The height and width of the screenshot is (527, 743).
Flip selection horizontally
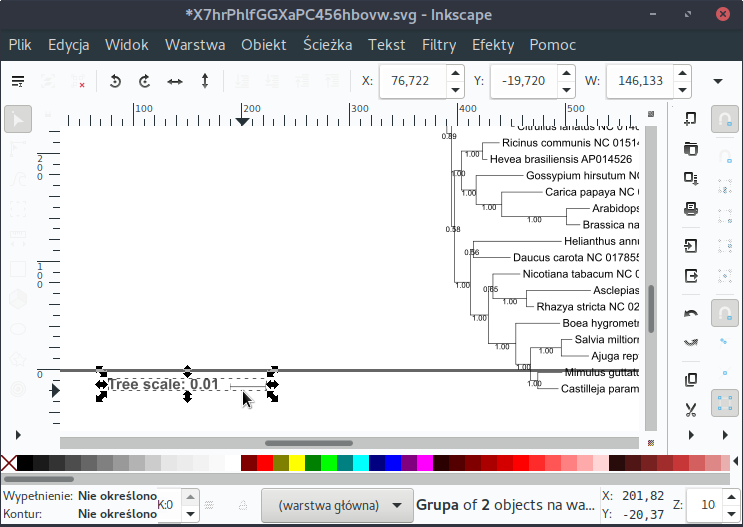click(x=175, y=81)
